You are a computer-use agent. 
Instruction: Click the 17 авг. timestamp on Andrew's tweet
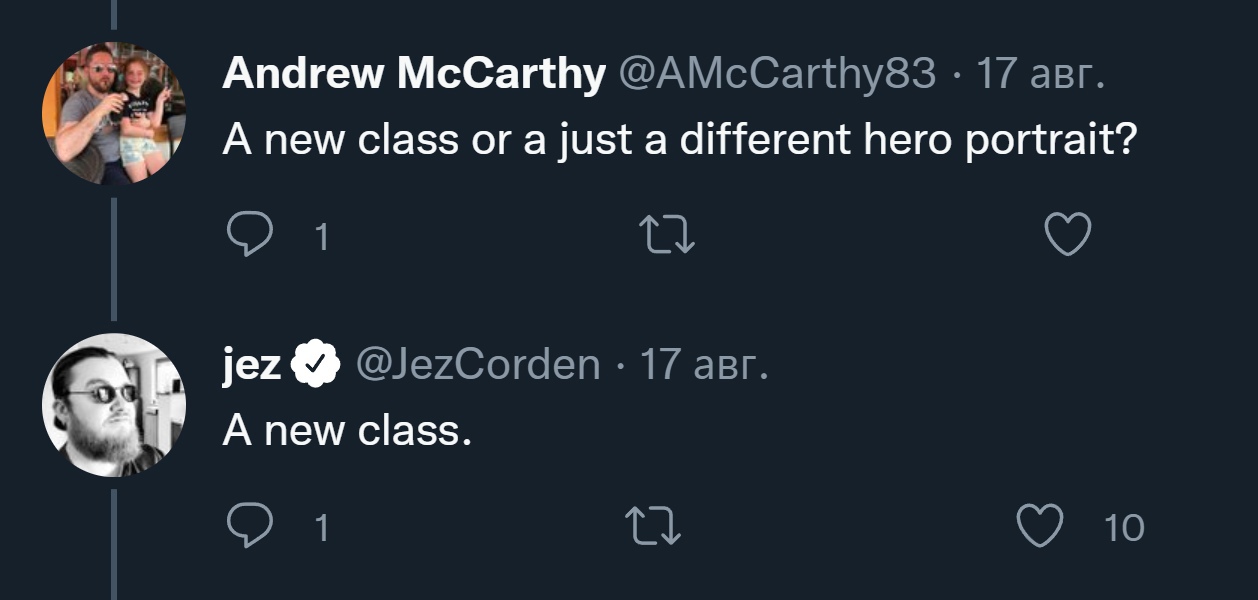click(1040, 74)
